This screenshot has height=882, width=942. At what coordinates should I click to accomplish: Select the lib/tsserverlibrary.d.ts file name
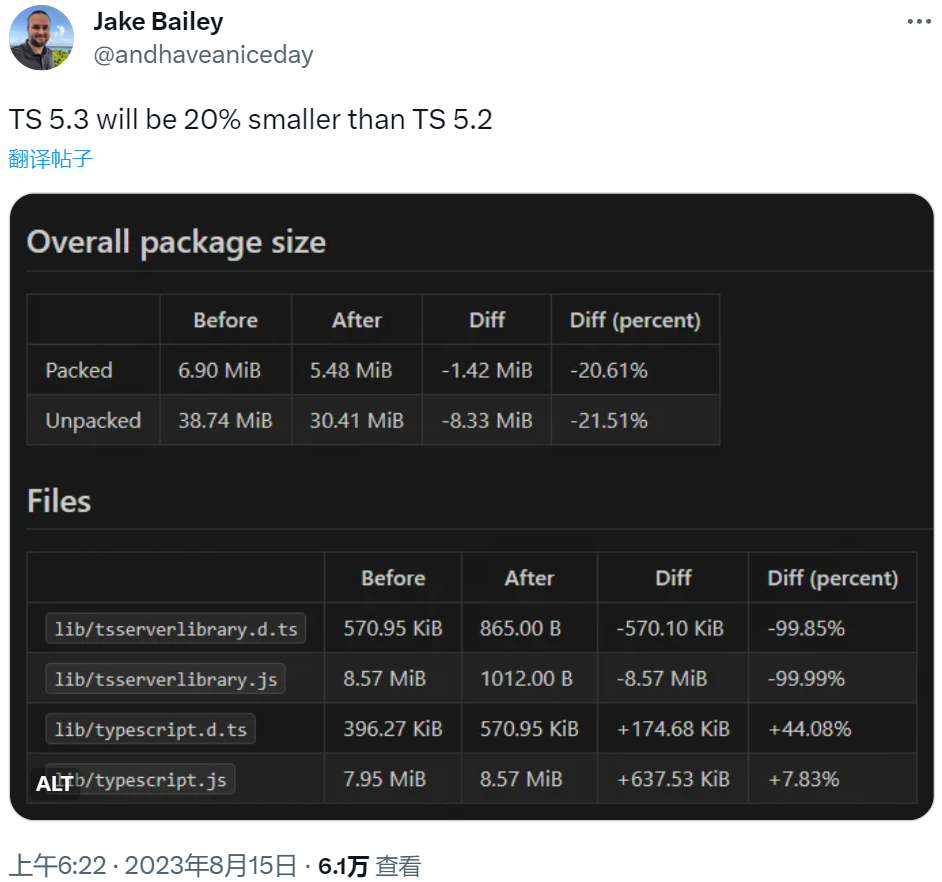click(x=176, y=629)
